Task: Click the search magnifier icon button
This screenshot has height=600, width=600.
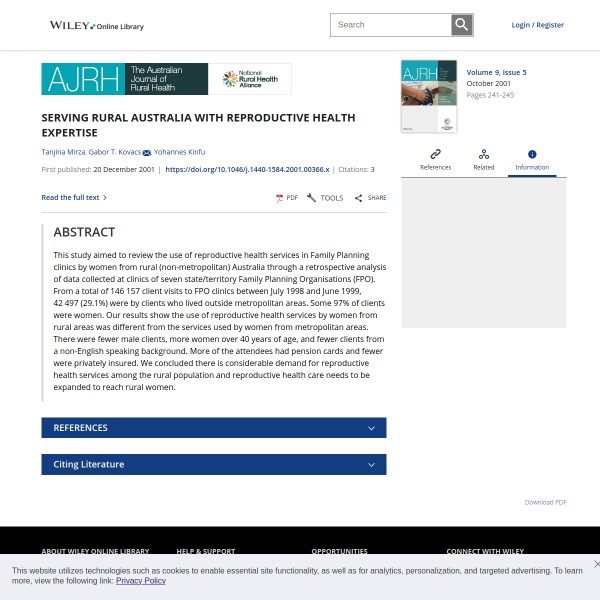Action: [x=461, y=25]
